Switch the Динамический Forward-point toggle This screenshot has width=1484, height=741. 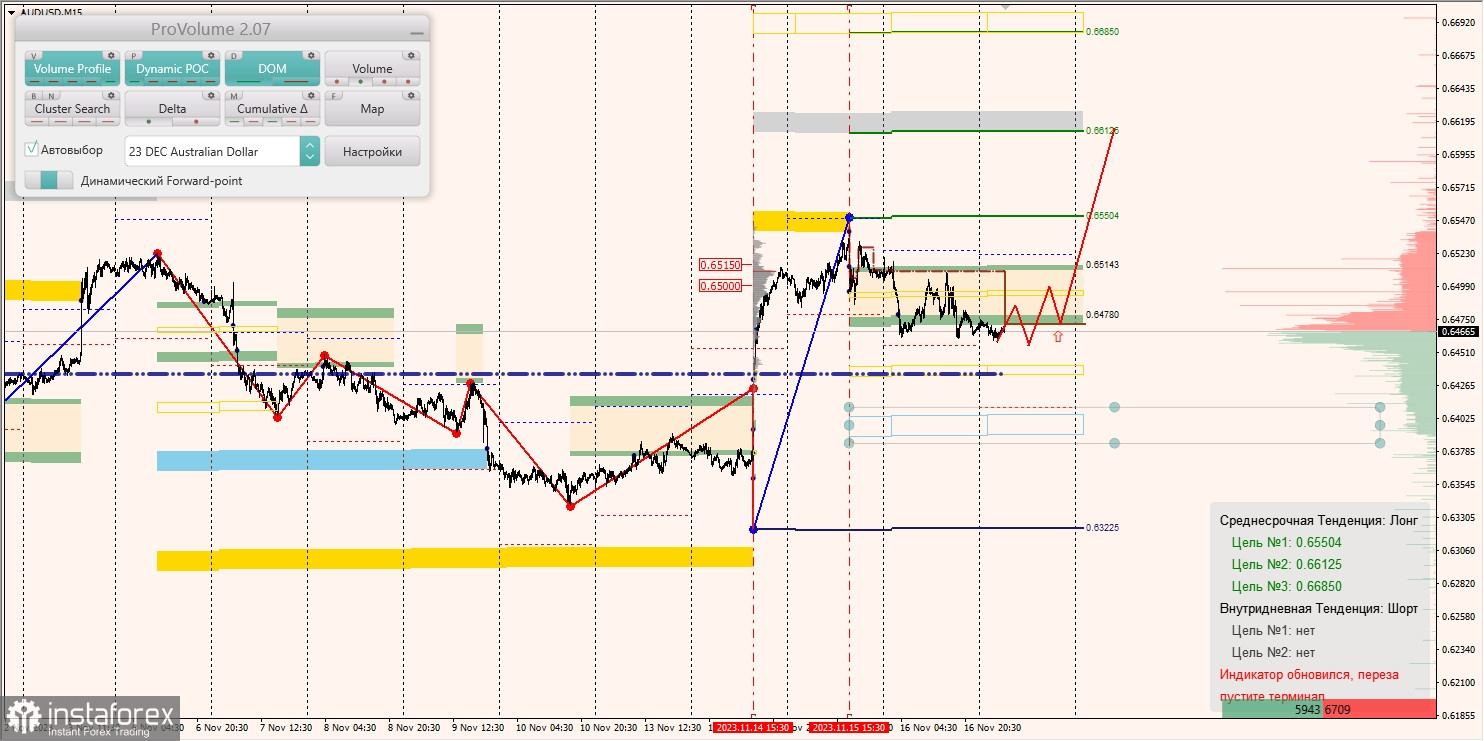click(x=49, y=181)
